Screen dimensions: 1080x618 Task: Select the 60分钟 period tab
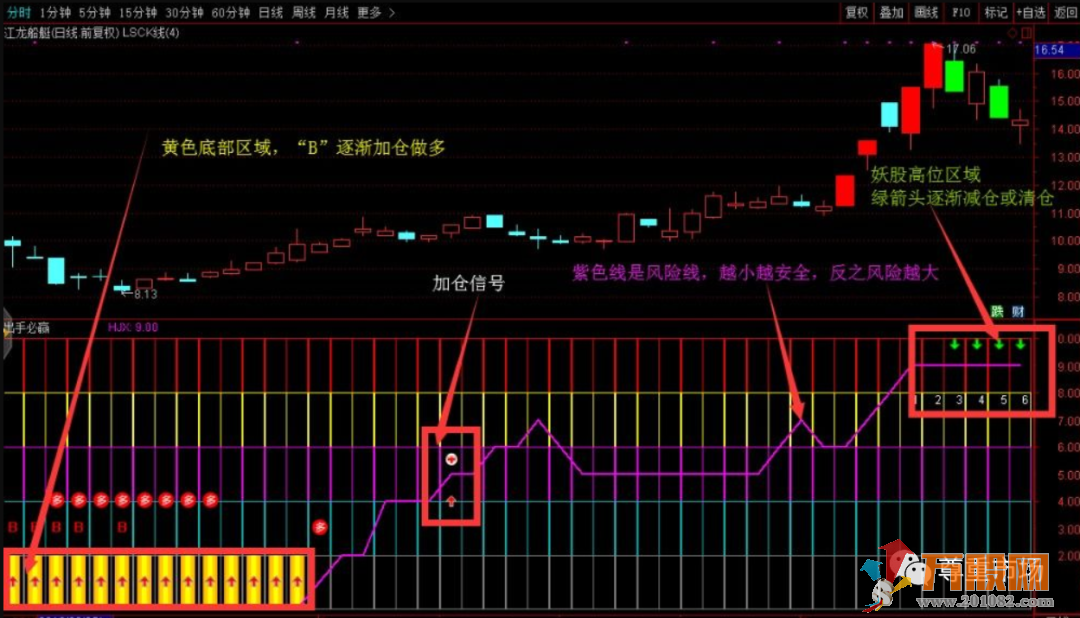click(230, 12)
